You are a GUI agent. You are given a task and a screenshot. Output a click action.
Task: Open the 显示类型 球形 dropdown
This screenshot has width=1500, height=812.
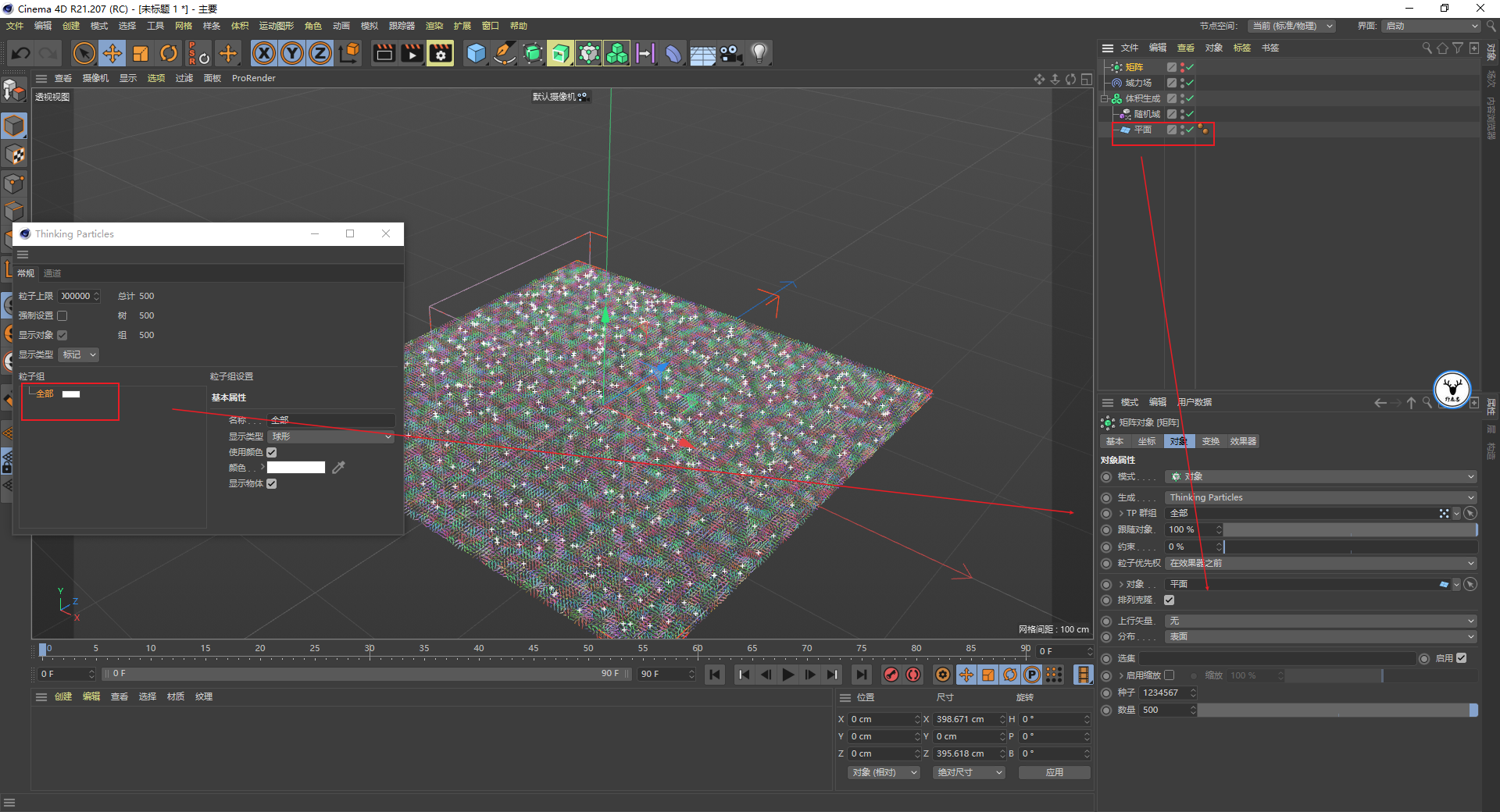[x=330, y=436]
